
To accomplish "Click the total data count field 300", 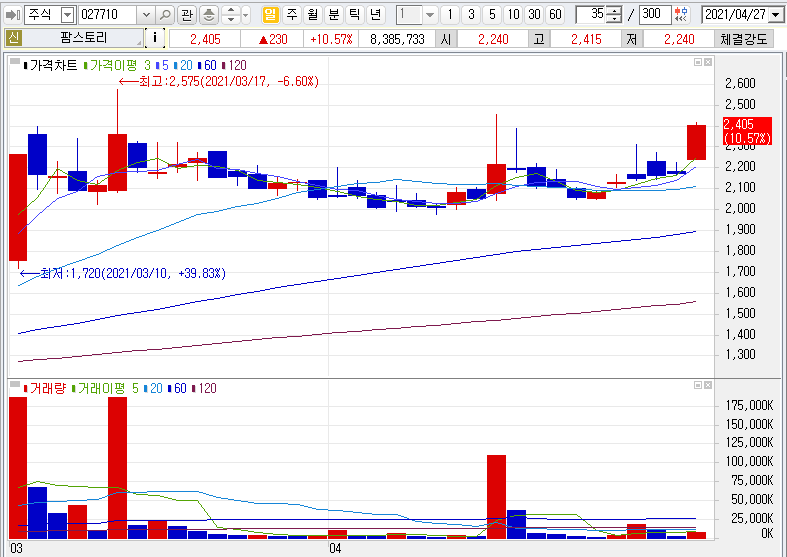I will click(655, 15).
